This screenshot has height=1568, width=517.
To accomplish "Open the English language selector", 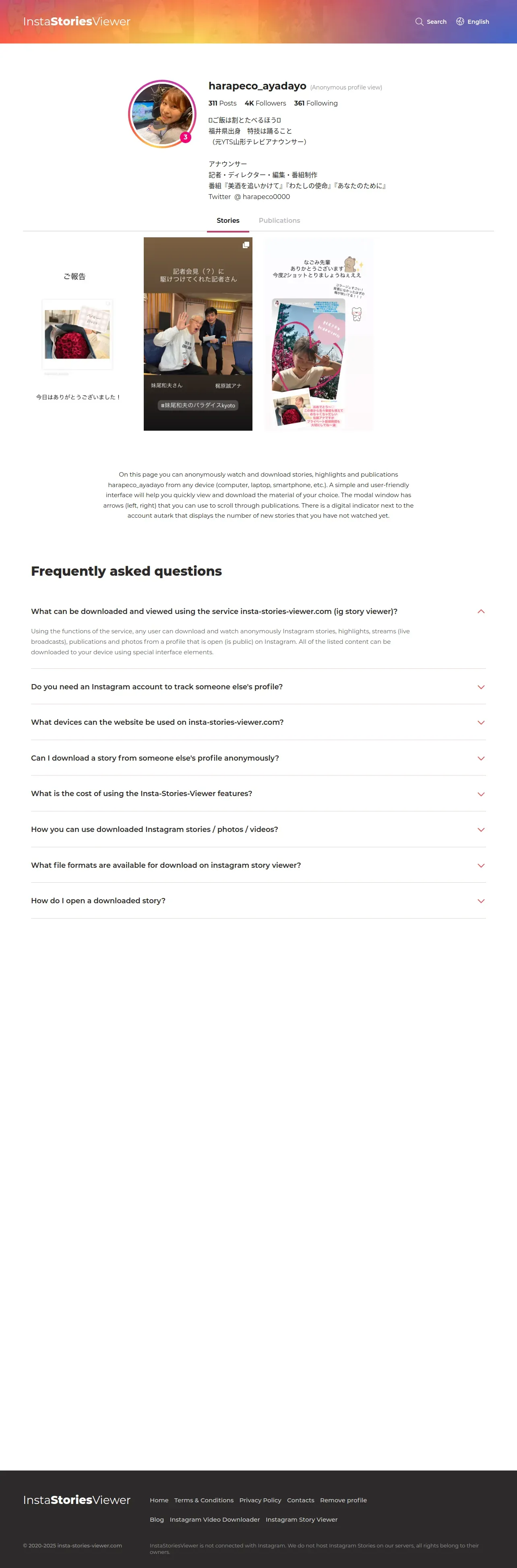I will (x=478, y=22).
